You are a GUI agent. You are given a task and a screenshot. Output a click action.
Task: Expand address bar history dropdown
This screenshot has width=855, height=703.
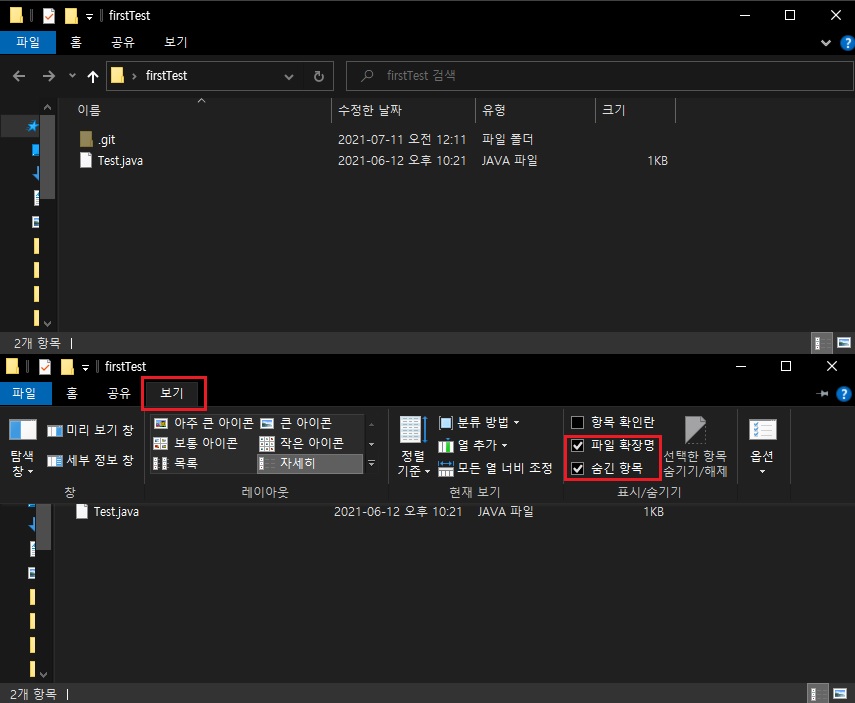coord(289,76)
